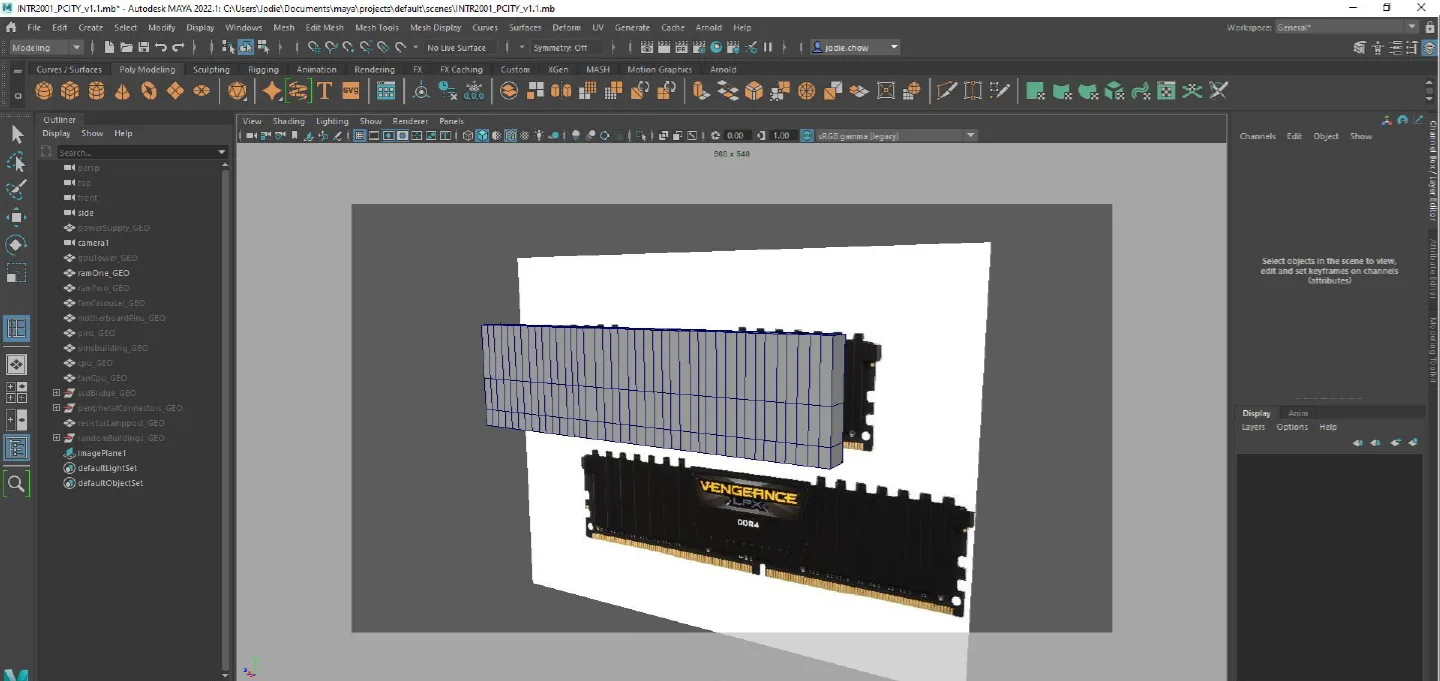Click the Open Scene folder icon

tap(126, 47)
